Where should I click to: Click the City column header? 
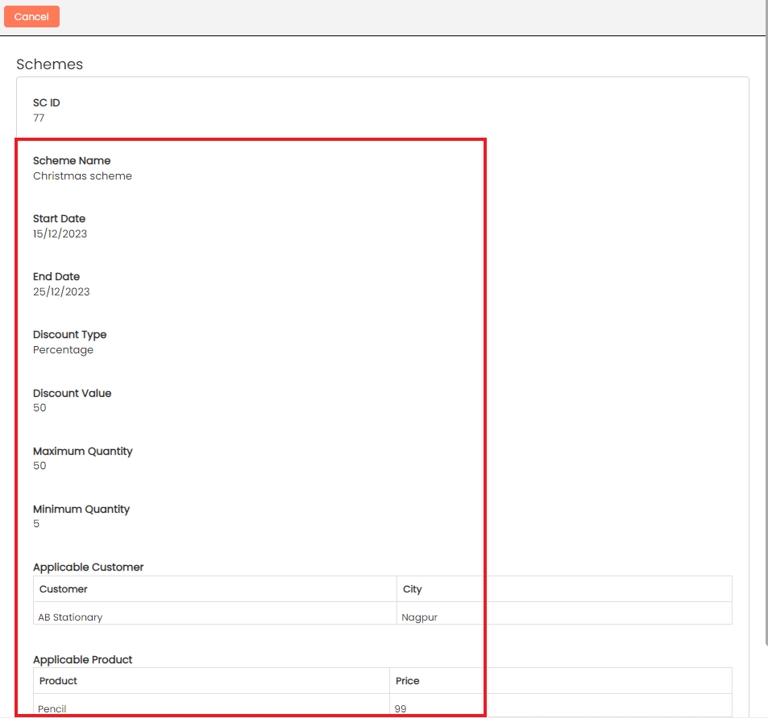[x=412, y=589]
